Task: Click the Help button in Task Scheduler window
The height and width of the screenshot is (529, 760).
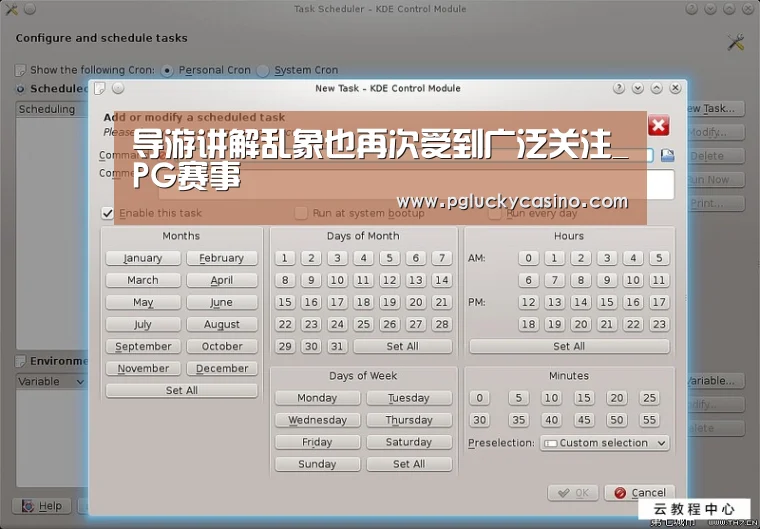Action: tap(42, 506)
